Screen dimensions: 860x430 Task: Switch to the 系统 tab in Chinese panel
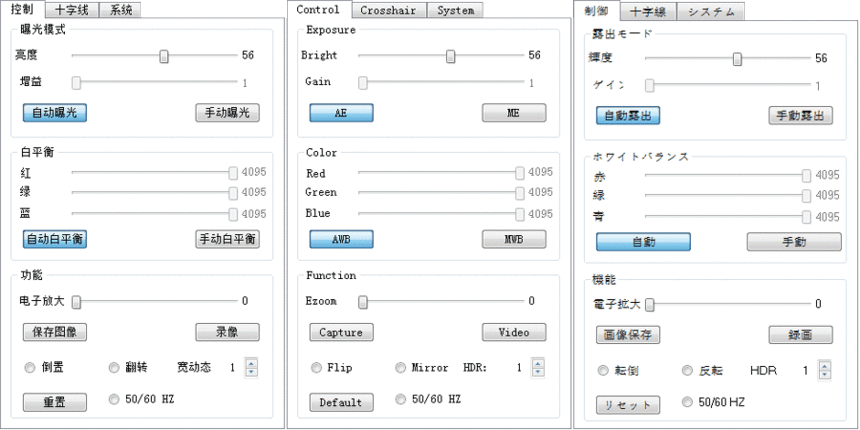pos(121,10)
